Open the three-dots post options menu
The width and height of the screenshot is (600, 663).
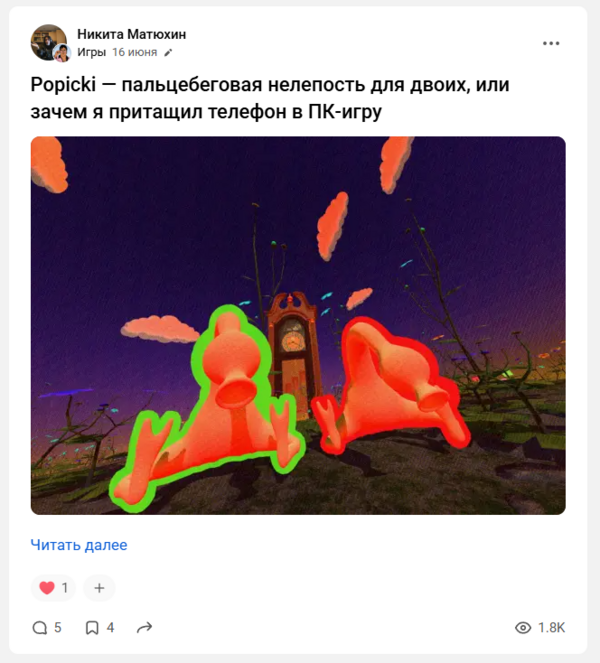551,43
